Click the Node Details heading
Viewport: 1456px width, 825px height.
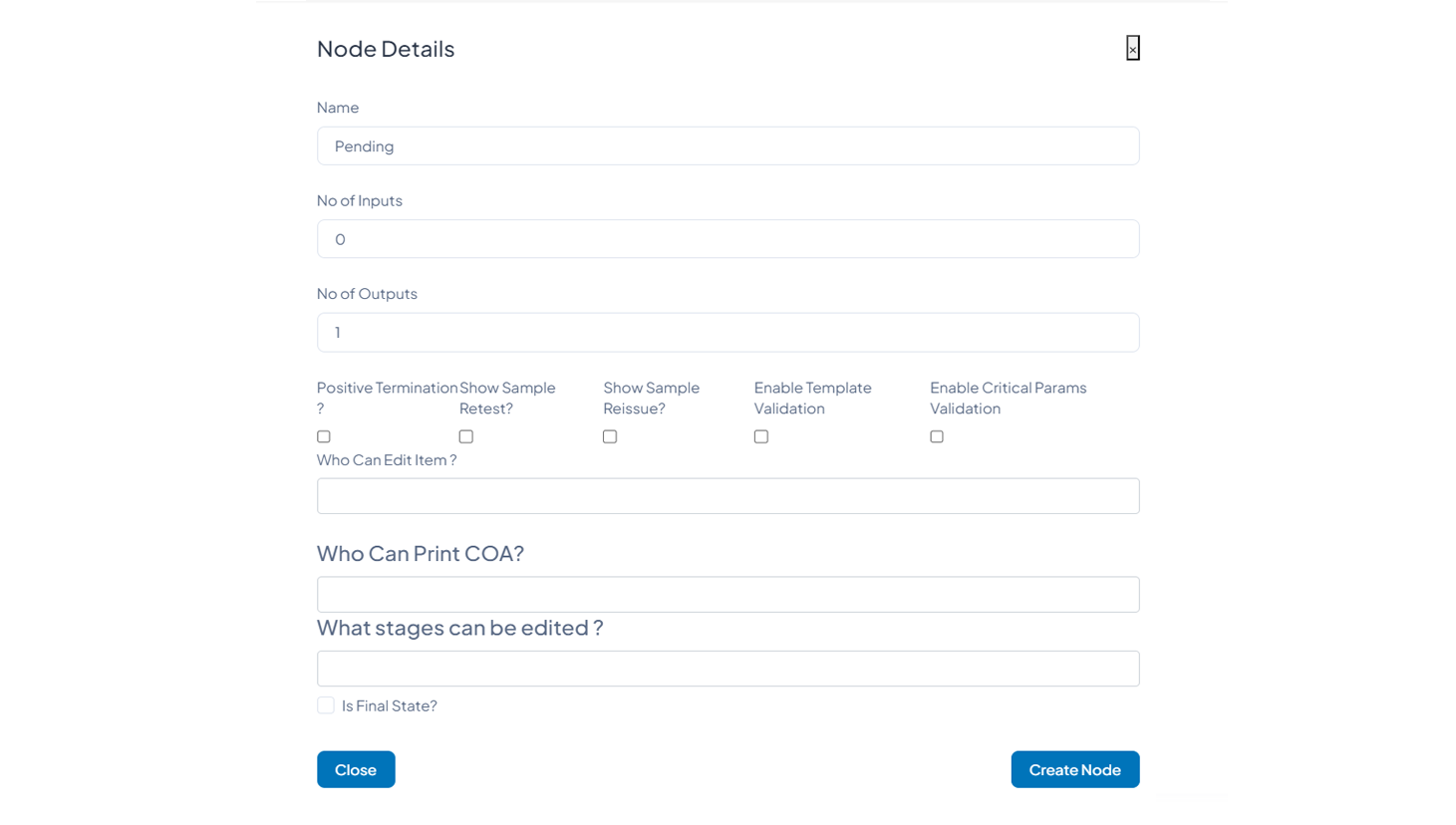[x=386, y=49]
